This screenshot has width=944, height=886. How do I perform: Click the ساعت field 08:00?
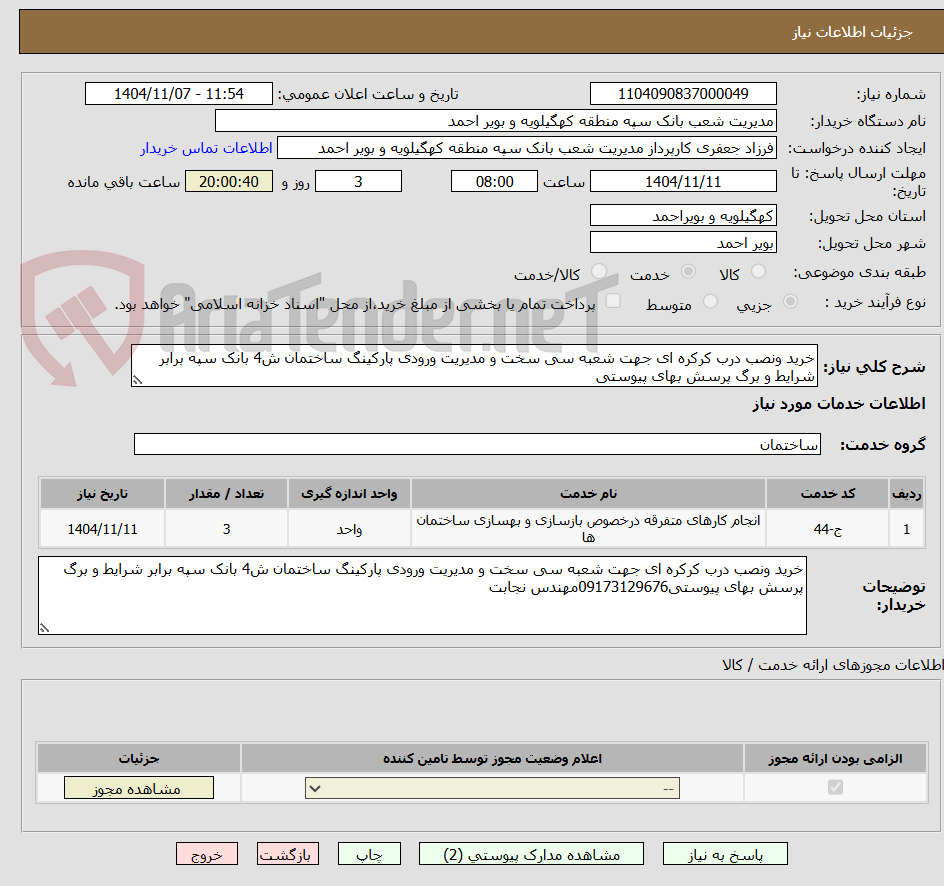(x=494, y=181)
